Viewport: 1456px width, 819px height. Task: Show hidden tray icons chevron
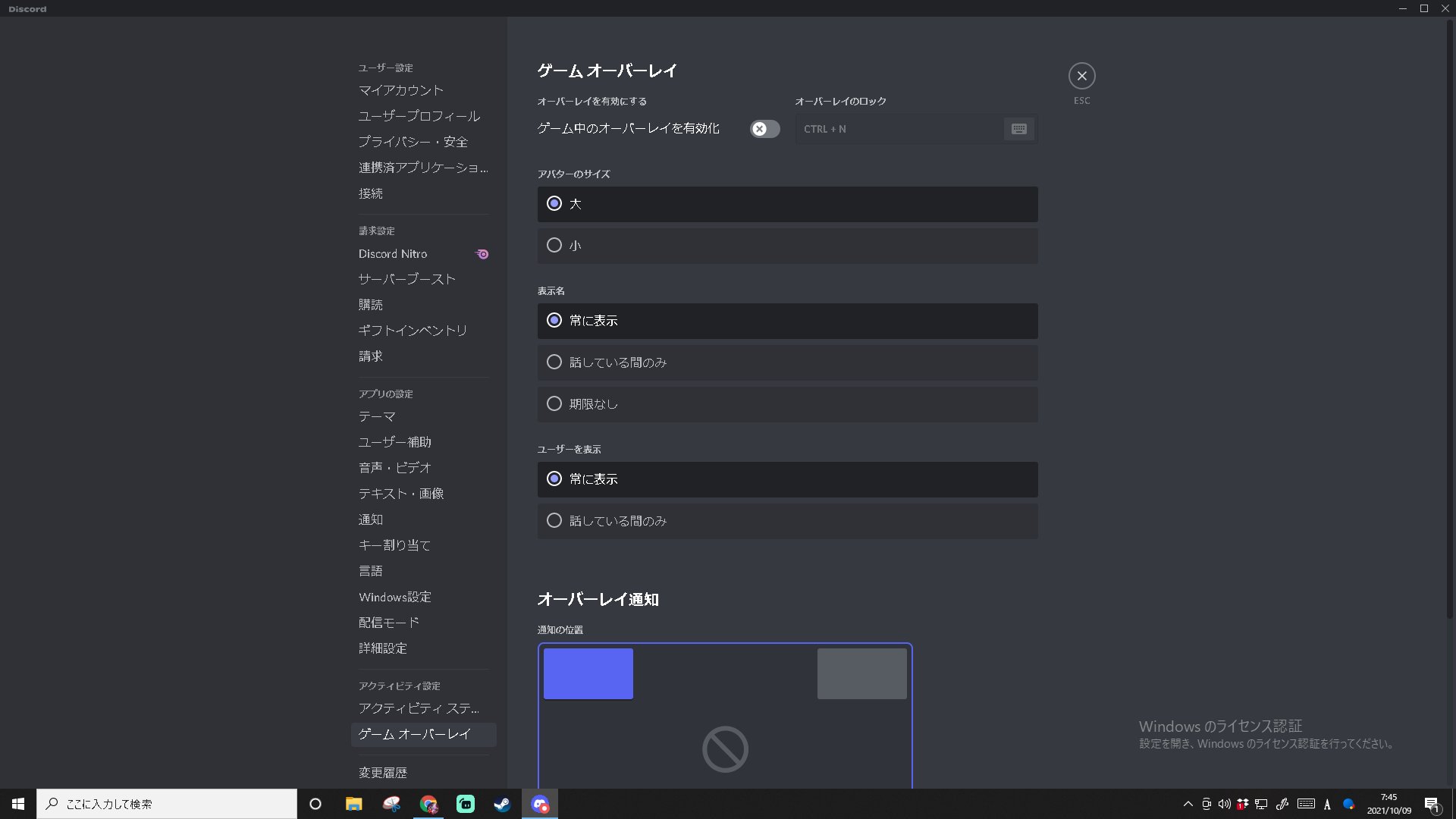[1188, 804]
